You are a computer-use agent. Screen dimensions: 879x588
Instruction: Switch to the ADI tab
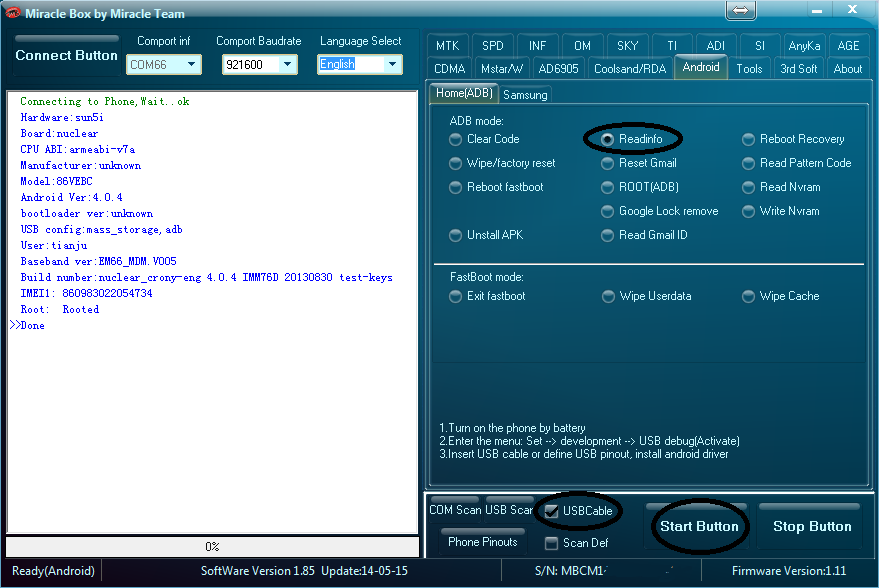tap(715, 46)
